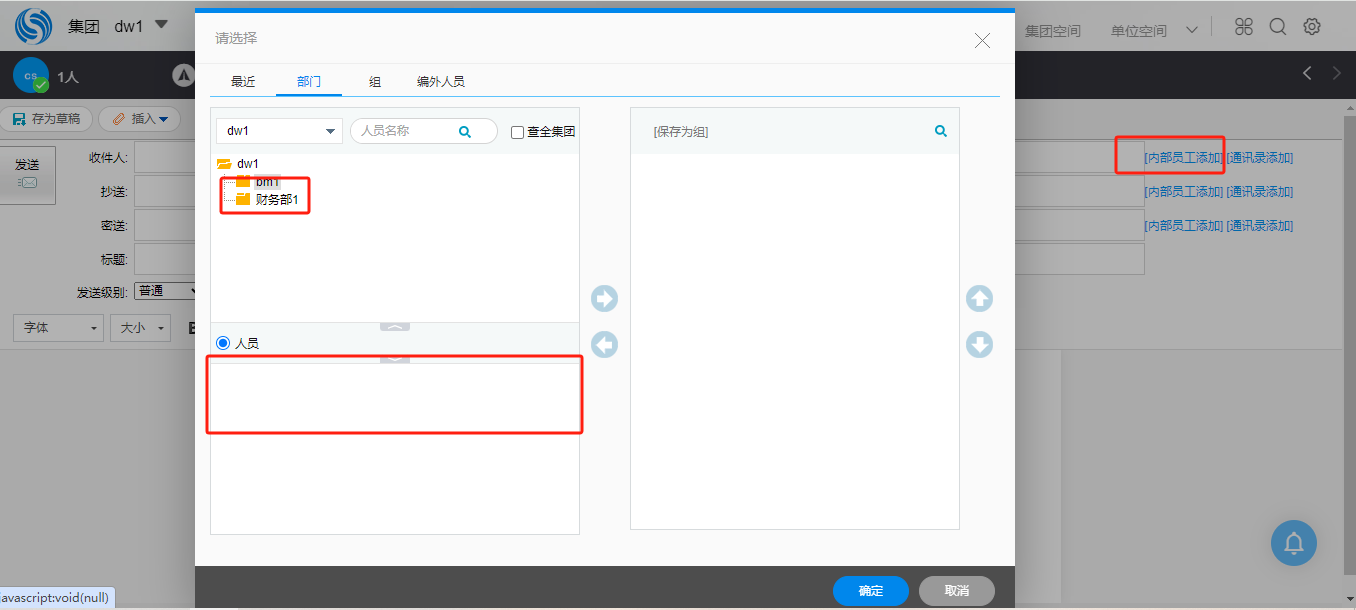The width and height of the screenshot is (1356, 610).
Task: Move selected item up
Action: [979, 299]
